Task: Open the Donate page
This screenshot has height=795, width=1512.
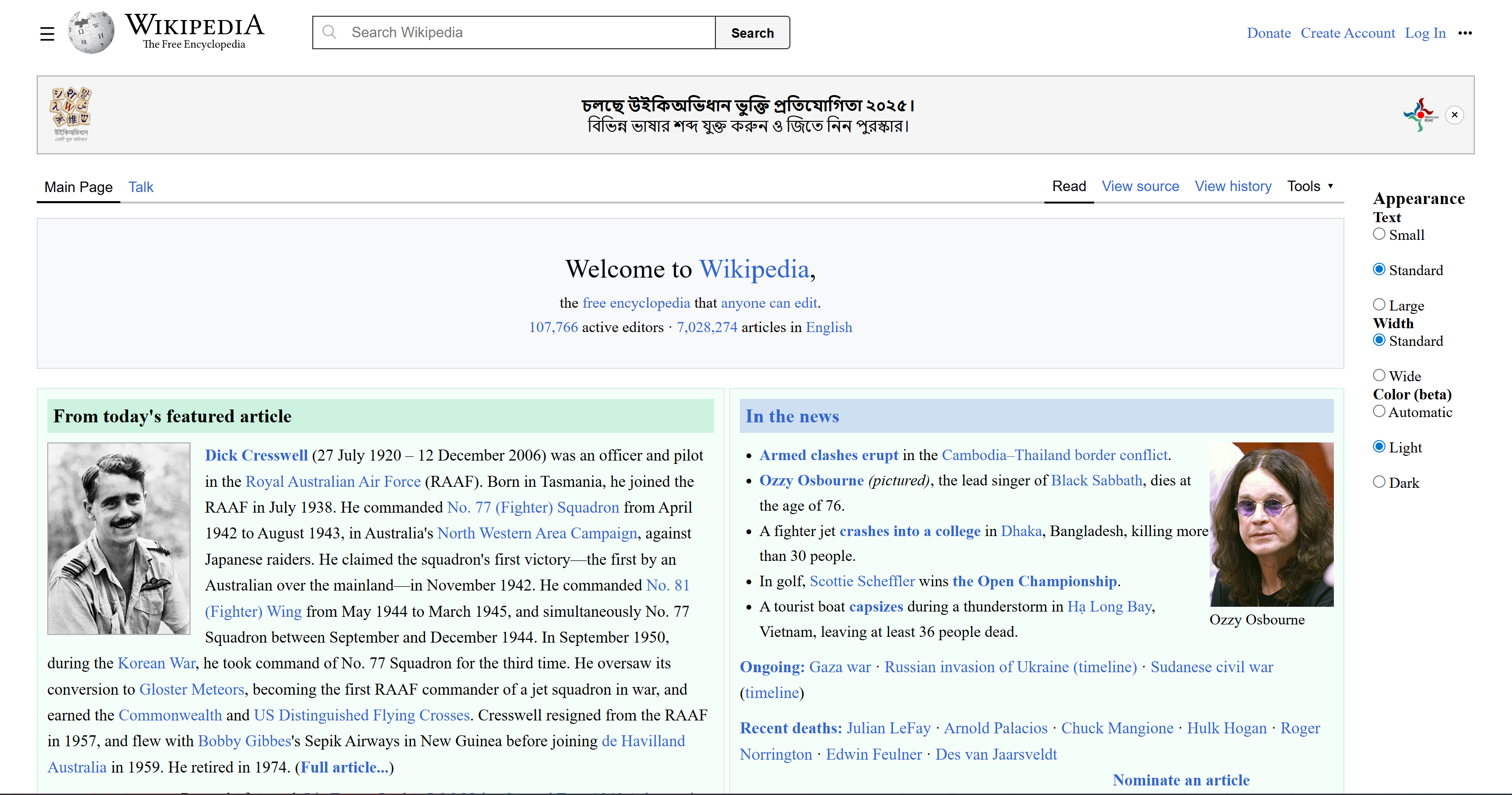Action: click(1269, 33)
